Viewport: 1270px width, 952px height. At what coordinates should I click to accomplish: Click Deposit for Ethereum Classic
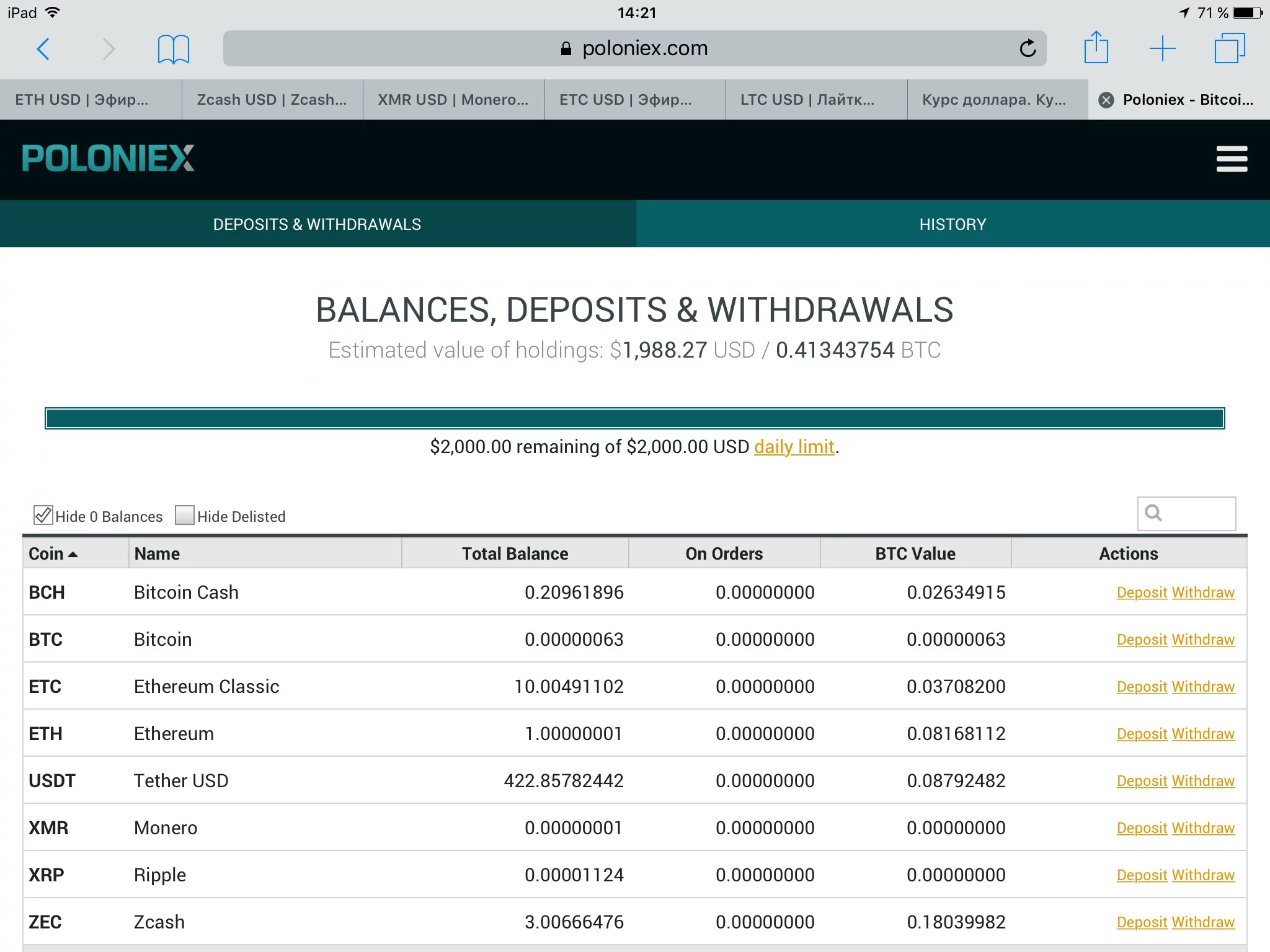[x=1142, y=687]
